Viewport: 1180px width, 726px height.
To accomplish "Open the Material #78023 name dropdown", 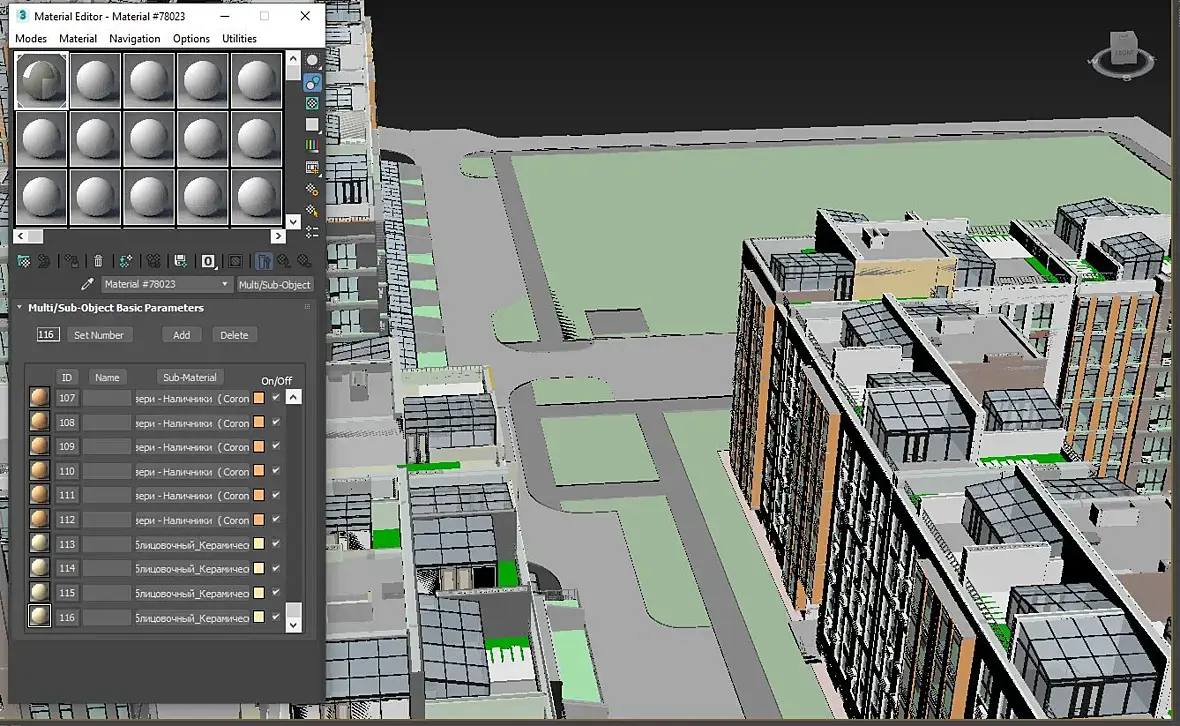I will (225, 285).
